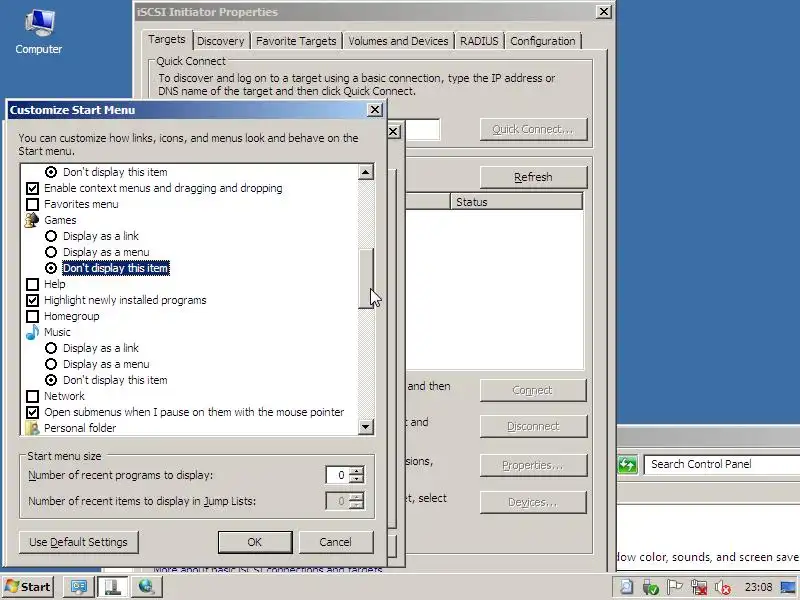The height and width of the screenshot is (600, 800).
Task: Open the Action Center flag icon
Action: click(674, 587)
